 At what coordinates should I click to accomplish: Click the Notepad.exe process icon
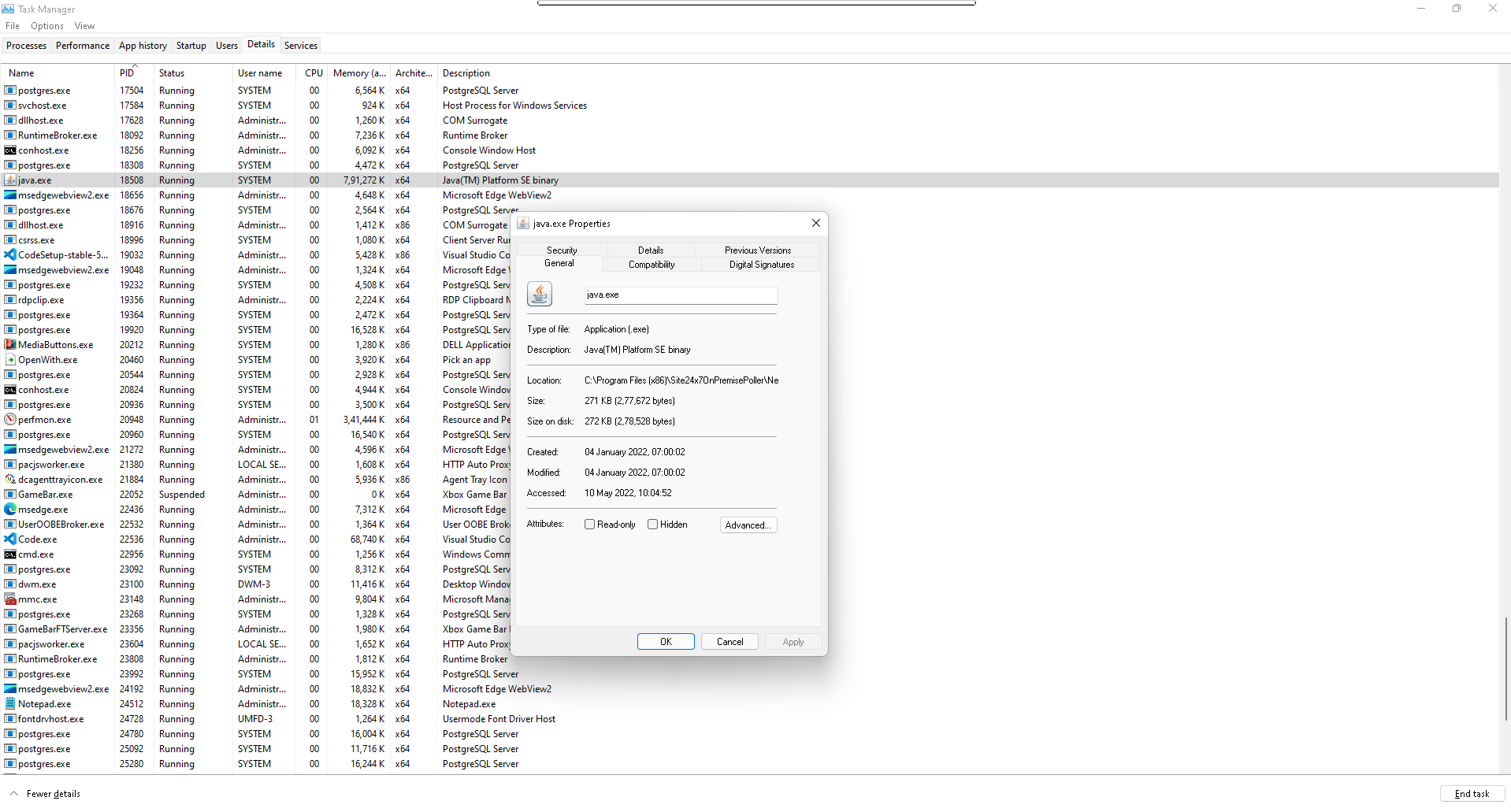[10, 704]
